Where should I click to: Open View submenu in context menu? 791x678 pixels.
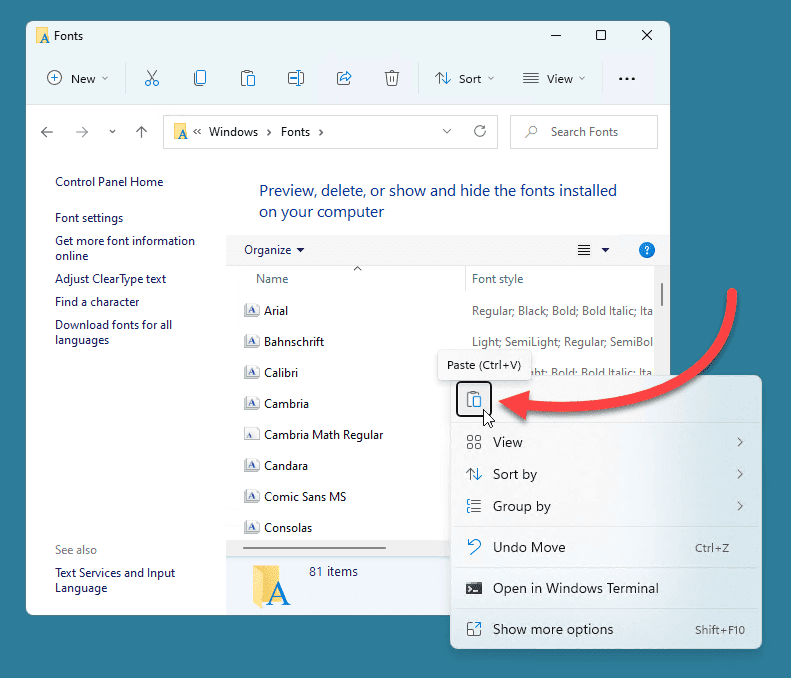pos(605,442)
